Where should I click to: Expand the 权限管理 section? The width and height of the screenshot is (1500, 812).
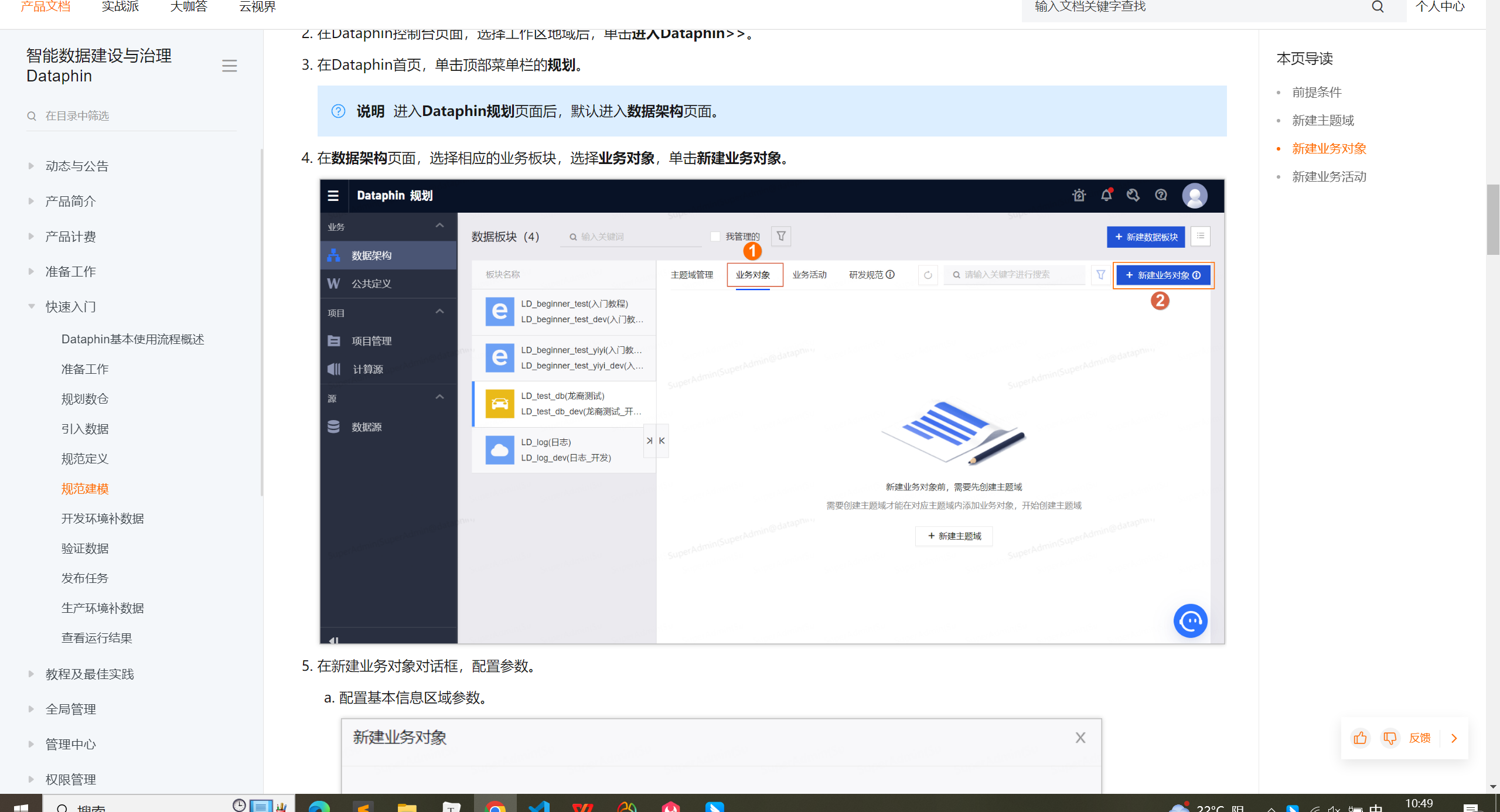(x=31, y=779)
